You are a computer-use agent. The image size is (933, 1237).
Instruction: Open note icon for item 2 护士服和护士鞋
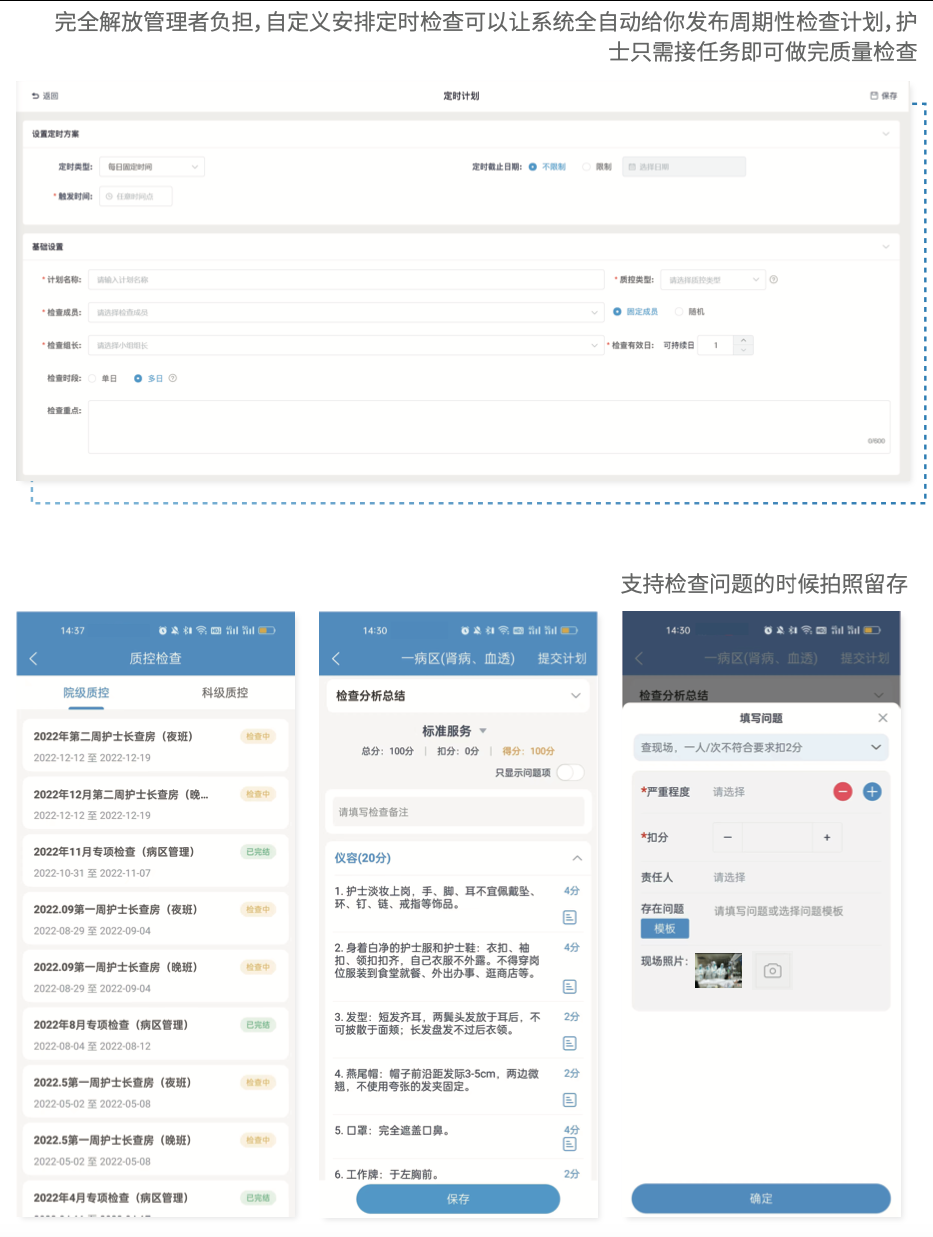[x=570, y=987]
